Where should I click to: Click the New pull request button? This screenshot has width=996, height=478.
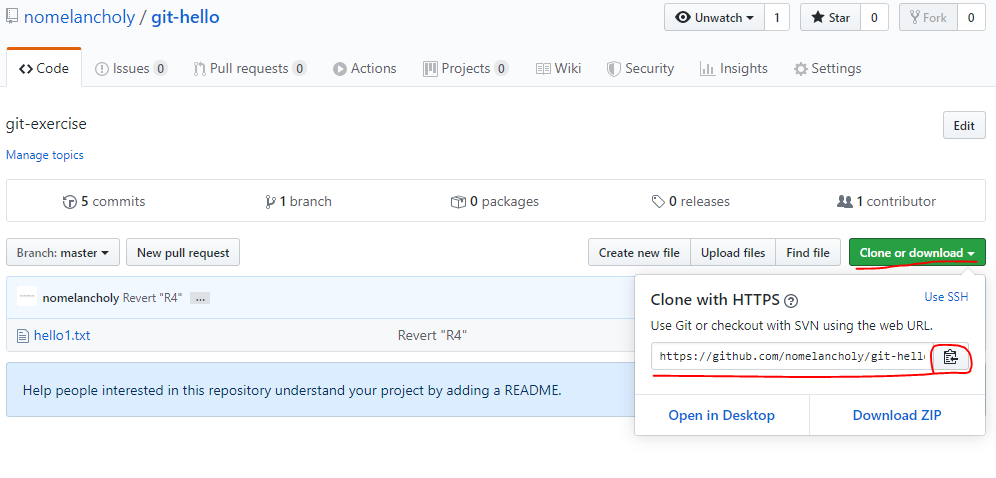coord(183,253)
